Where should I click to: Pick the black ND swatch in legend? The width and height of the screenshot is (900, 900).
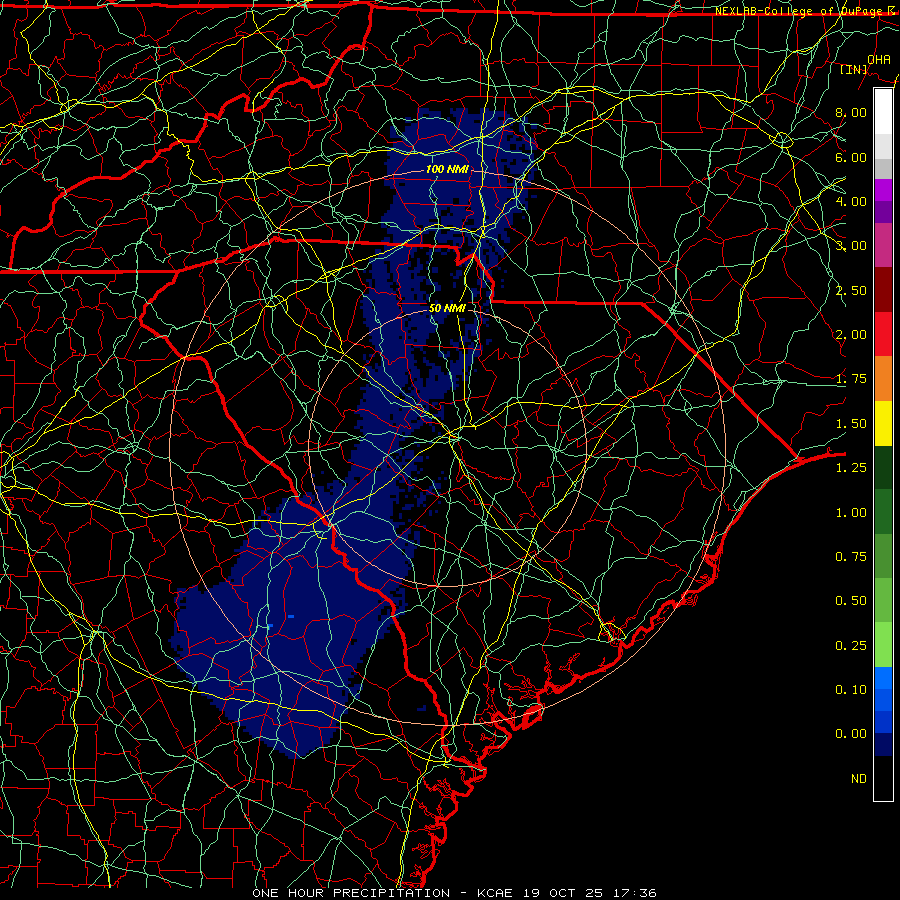(x=883, y=778)
